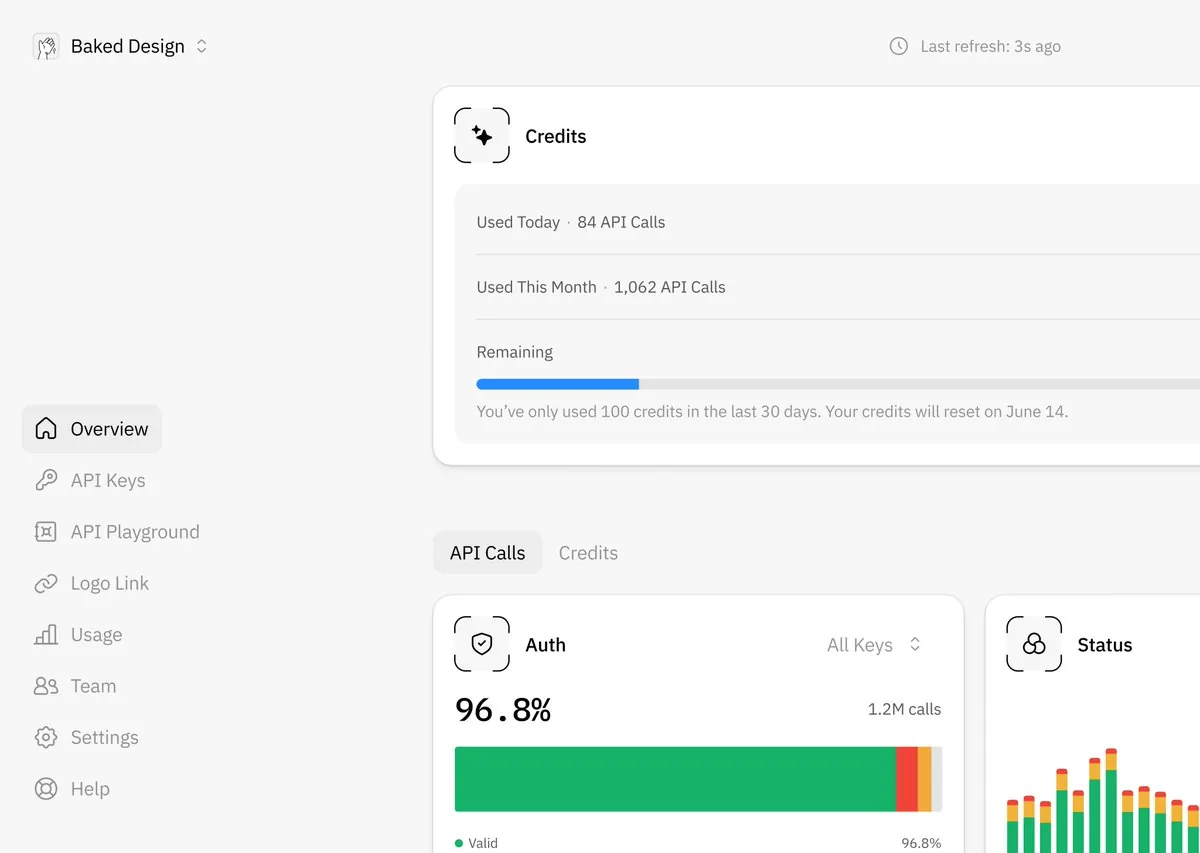
Task: Click the Credits sparkle icon
Action: (x=482, y=136)
